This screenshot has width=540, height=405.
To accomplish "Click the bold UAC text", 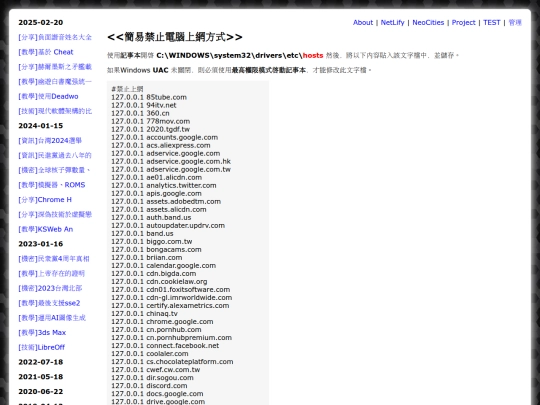I will [x=160, y=70].
